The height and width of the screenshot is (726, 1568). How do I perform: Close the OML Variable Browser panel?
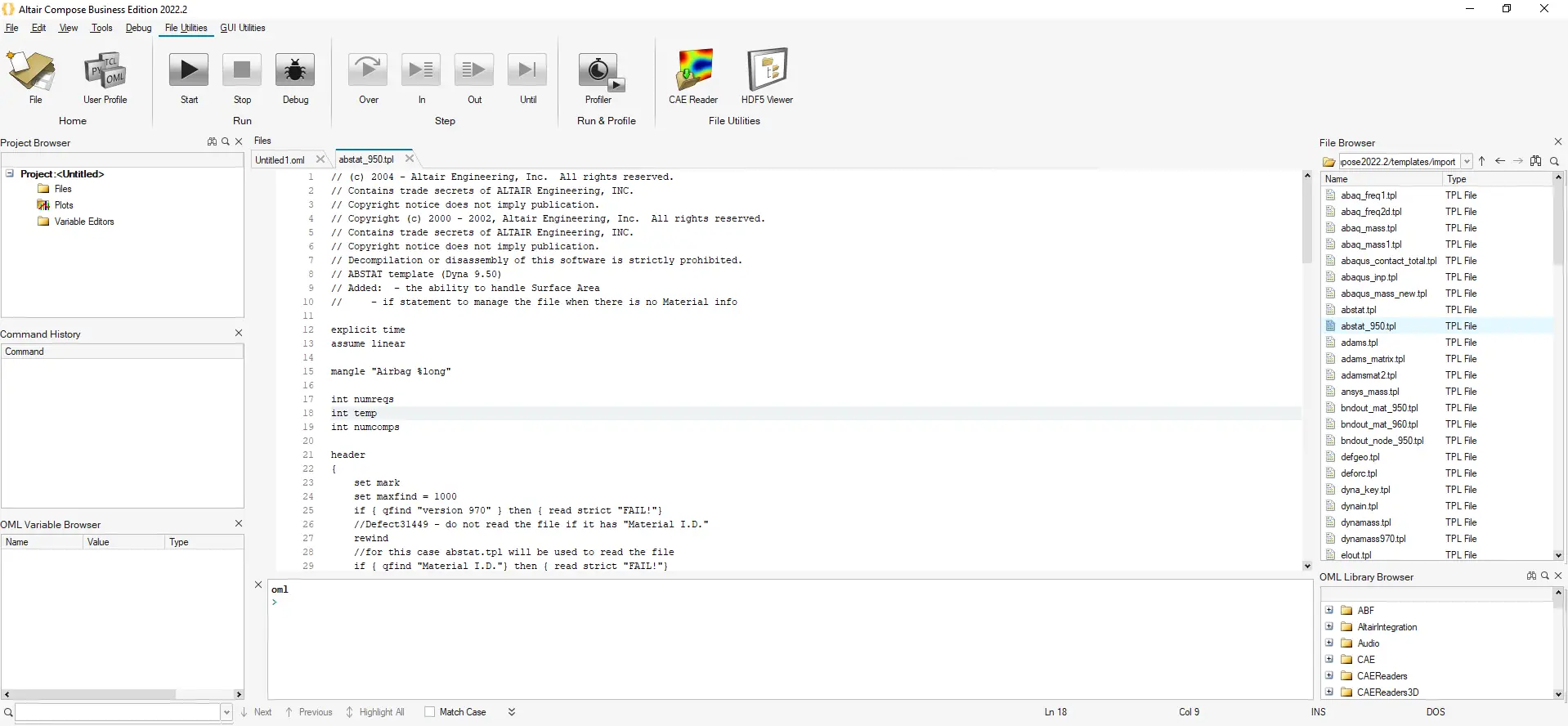click(x=239, y=523)
